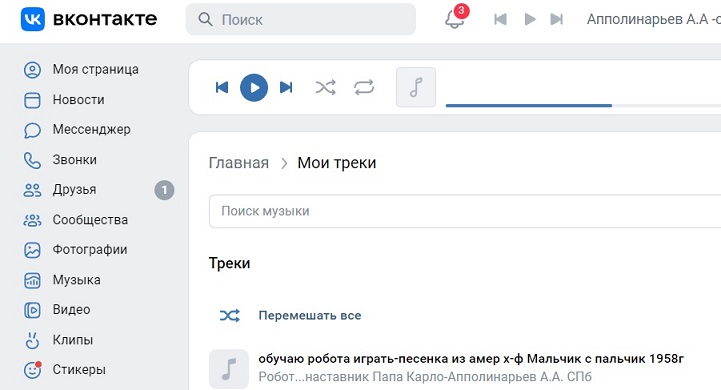Click the Клипы icon in sidebar
The image size is (721, 390).
pos(32,340)
